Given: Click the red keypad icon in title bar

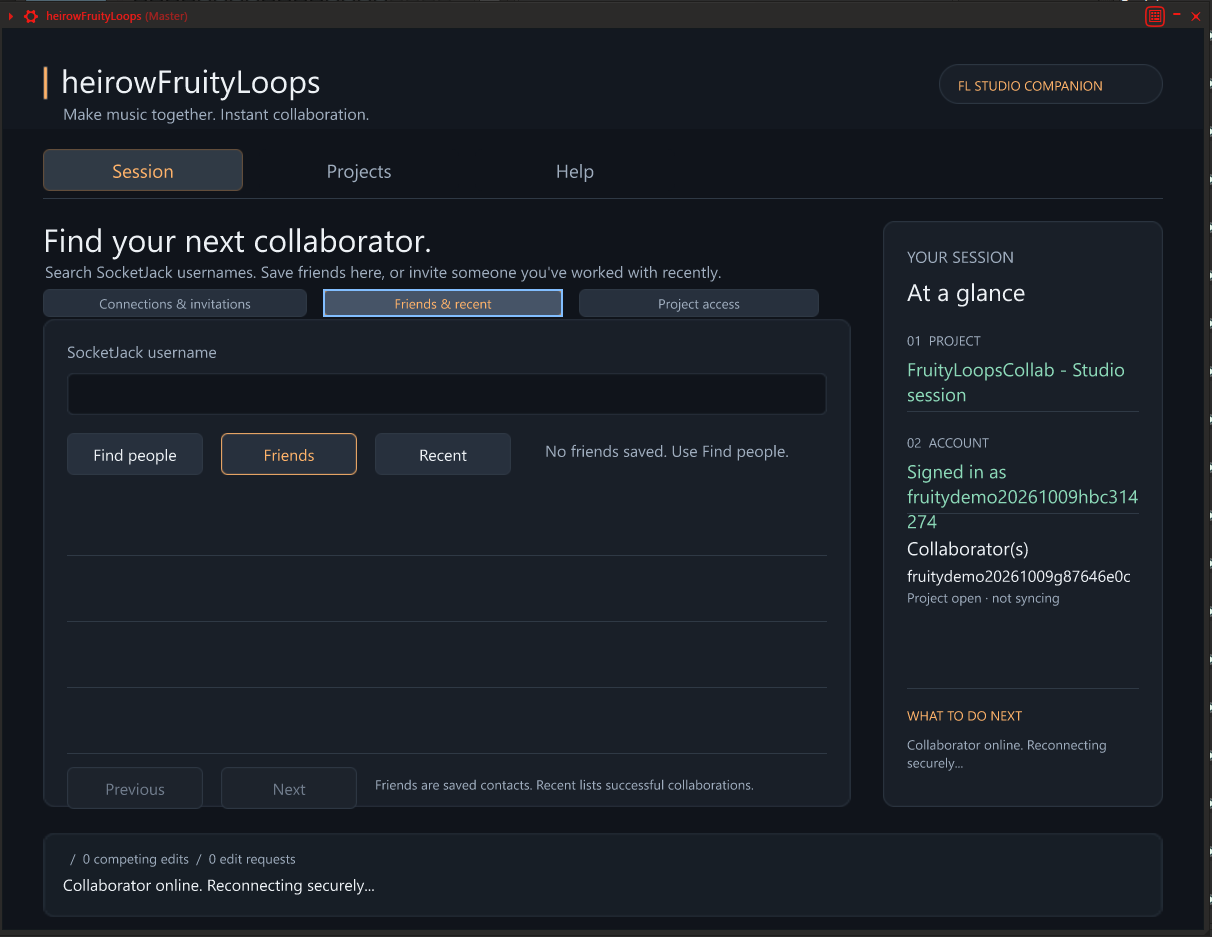Looking at the screenshot, I should coord(1155,16).
